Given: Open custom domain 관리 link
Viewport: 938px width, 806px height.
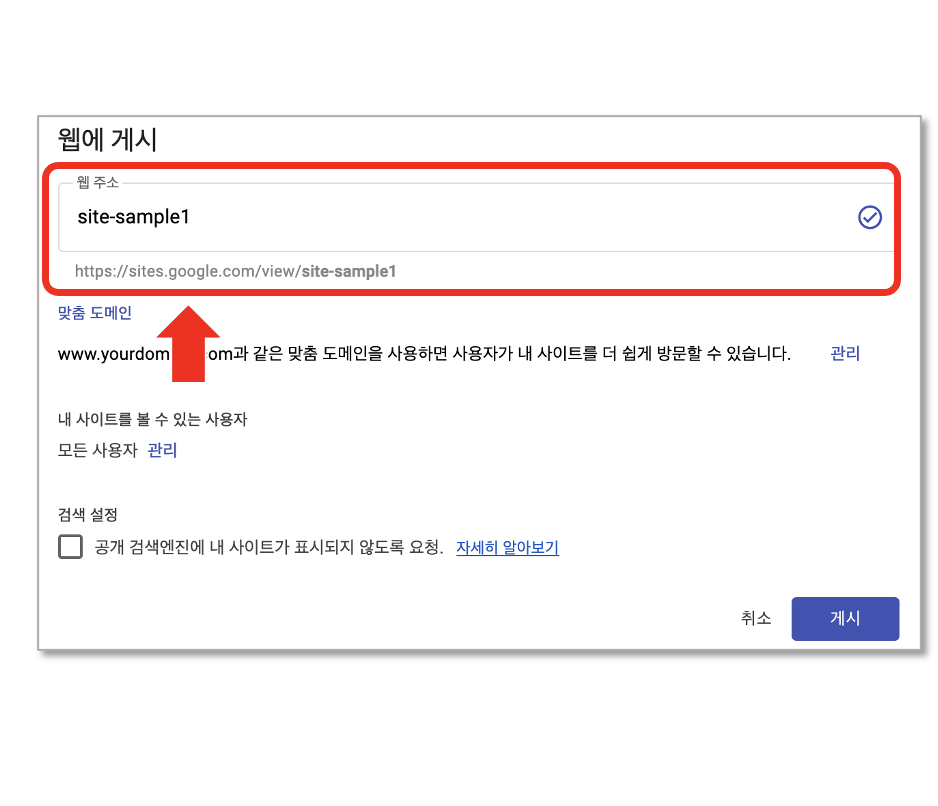Looking at the screenshot, I should click(845, 354).
